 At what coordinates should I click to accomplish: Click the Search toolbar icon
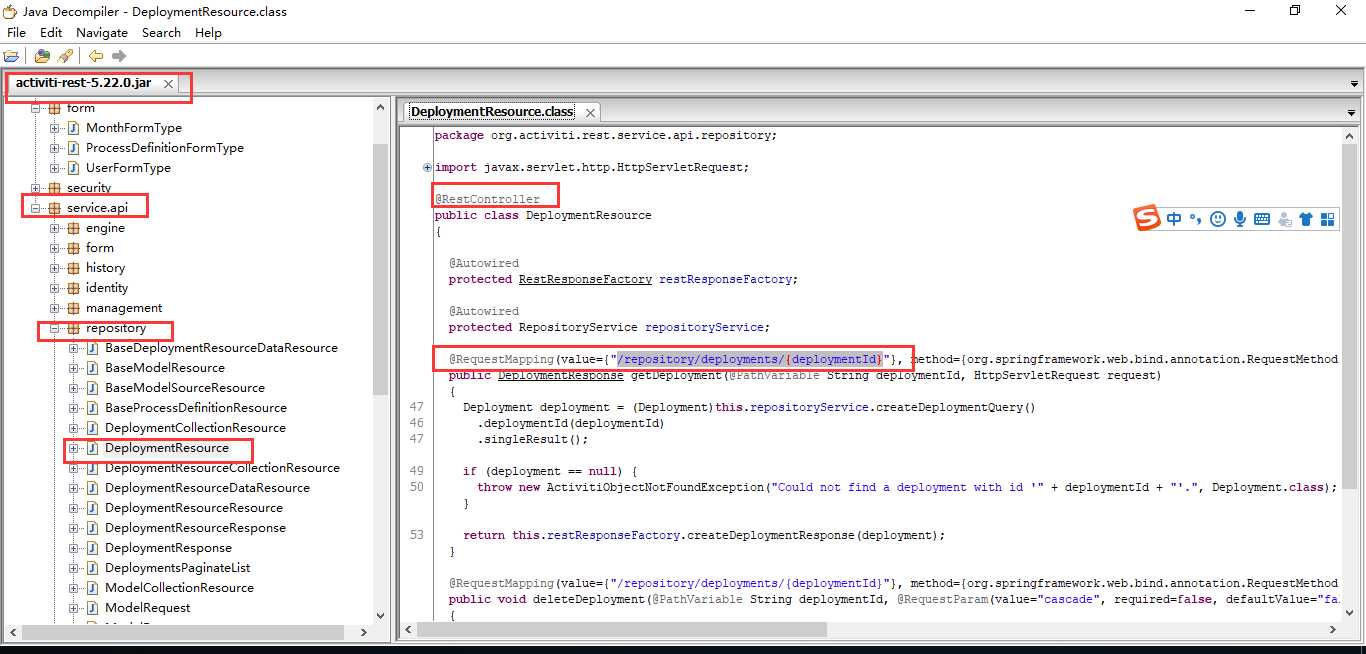coord(65,56)
